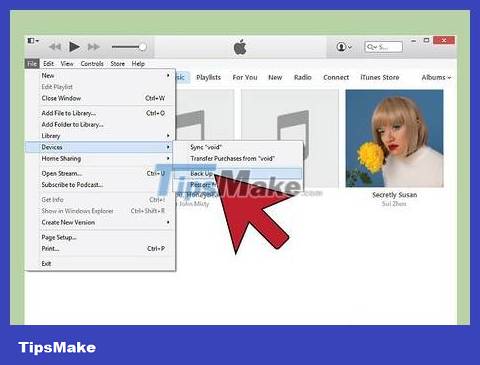
Task: Open the account user icon dropdown
Action: [344, 47]
